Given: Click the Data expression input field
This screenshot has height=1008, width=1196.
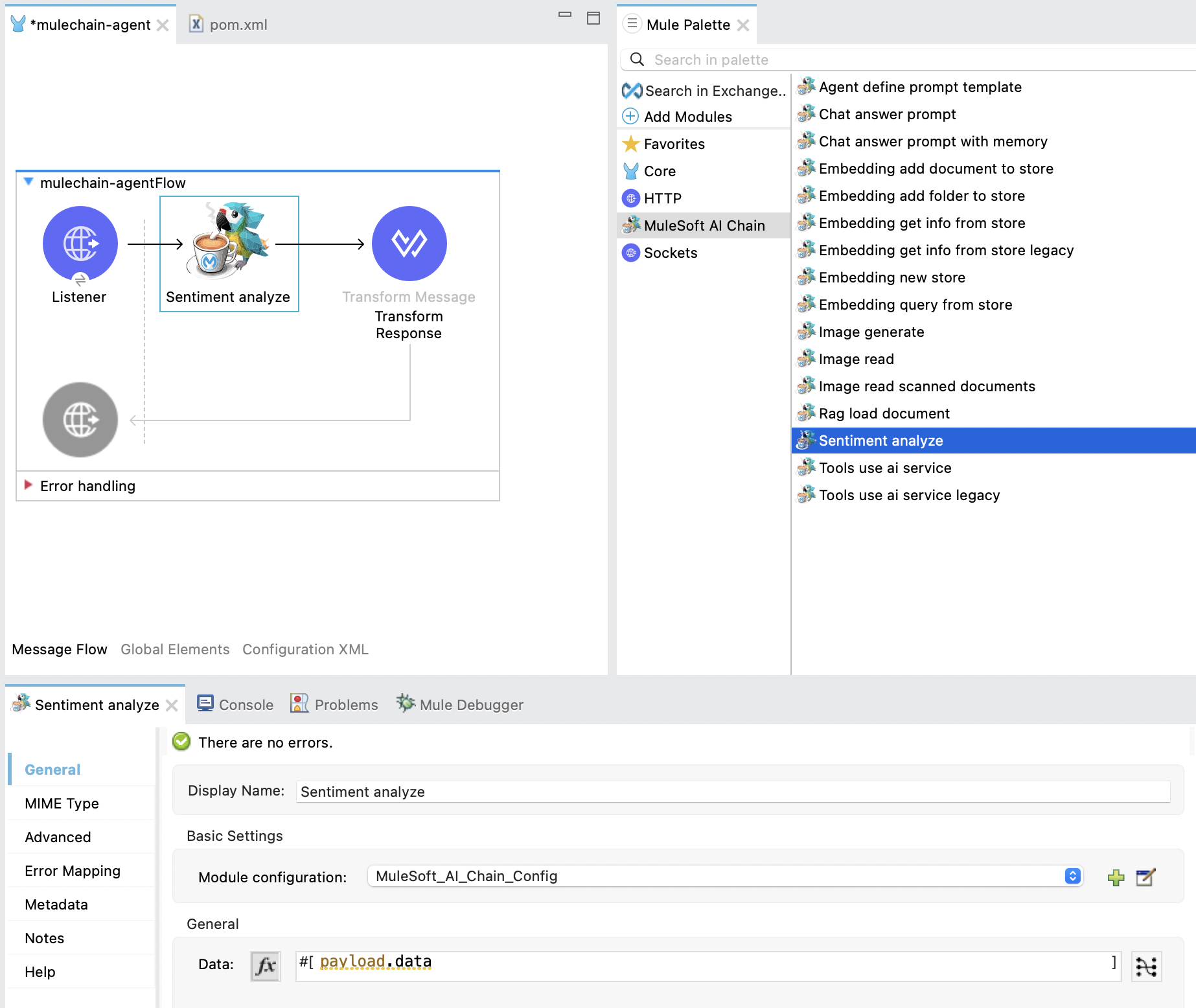Looking at the screenshot, I should coord(709,966).
